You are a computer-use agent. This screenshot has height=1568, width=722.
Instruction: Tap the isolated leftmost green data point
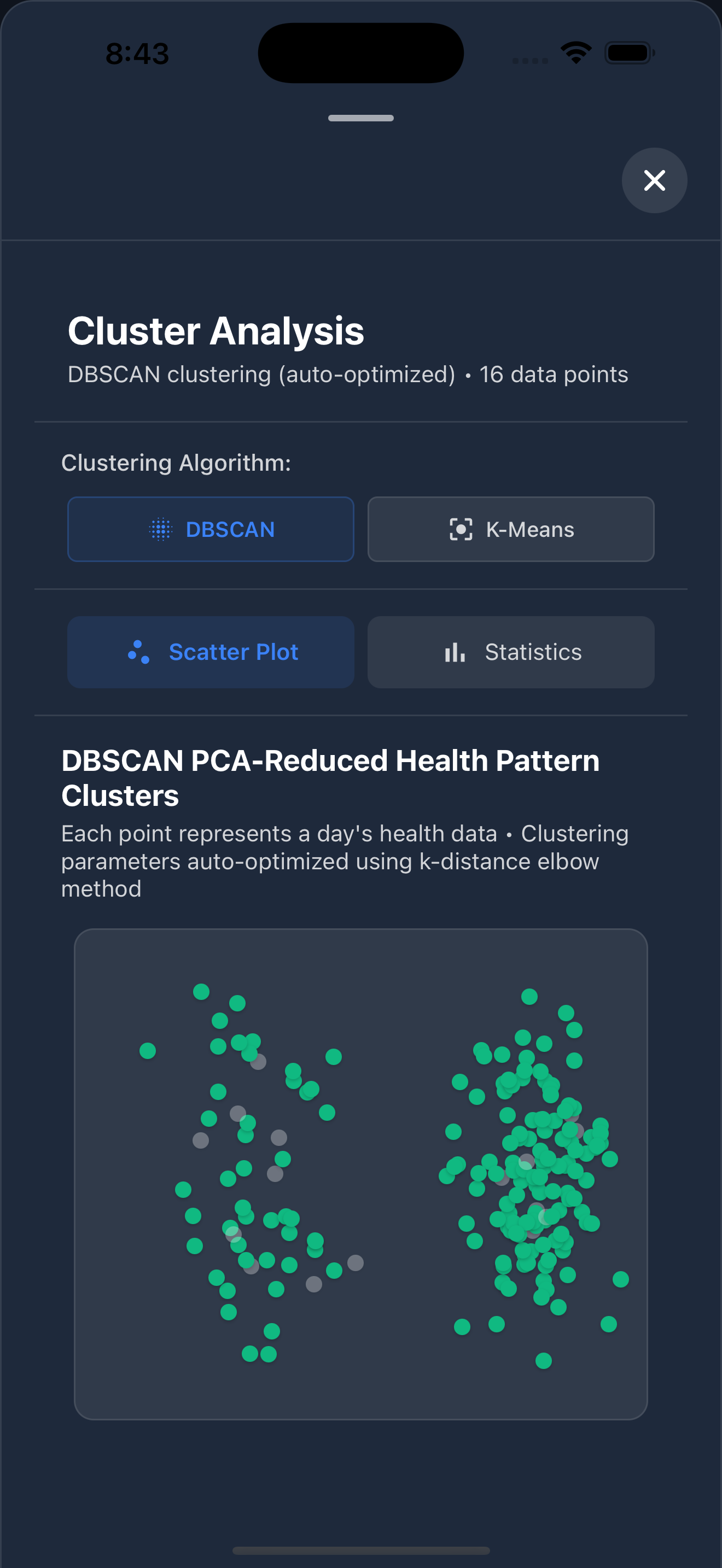[147, 1051]
